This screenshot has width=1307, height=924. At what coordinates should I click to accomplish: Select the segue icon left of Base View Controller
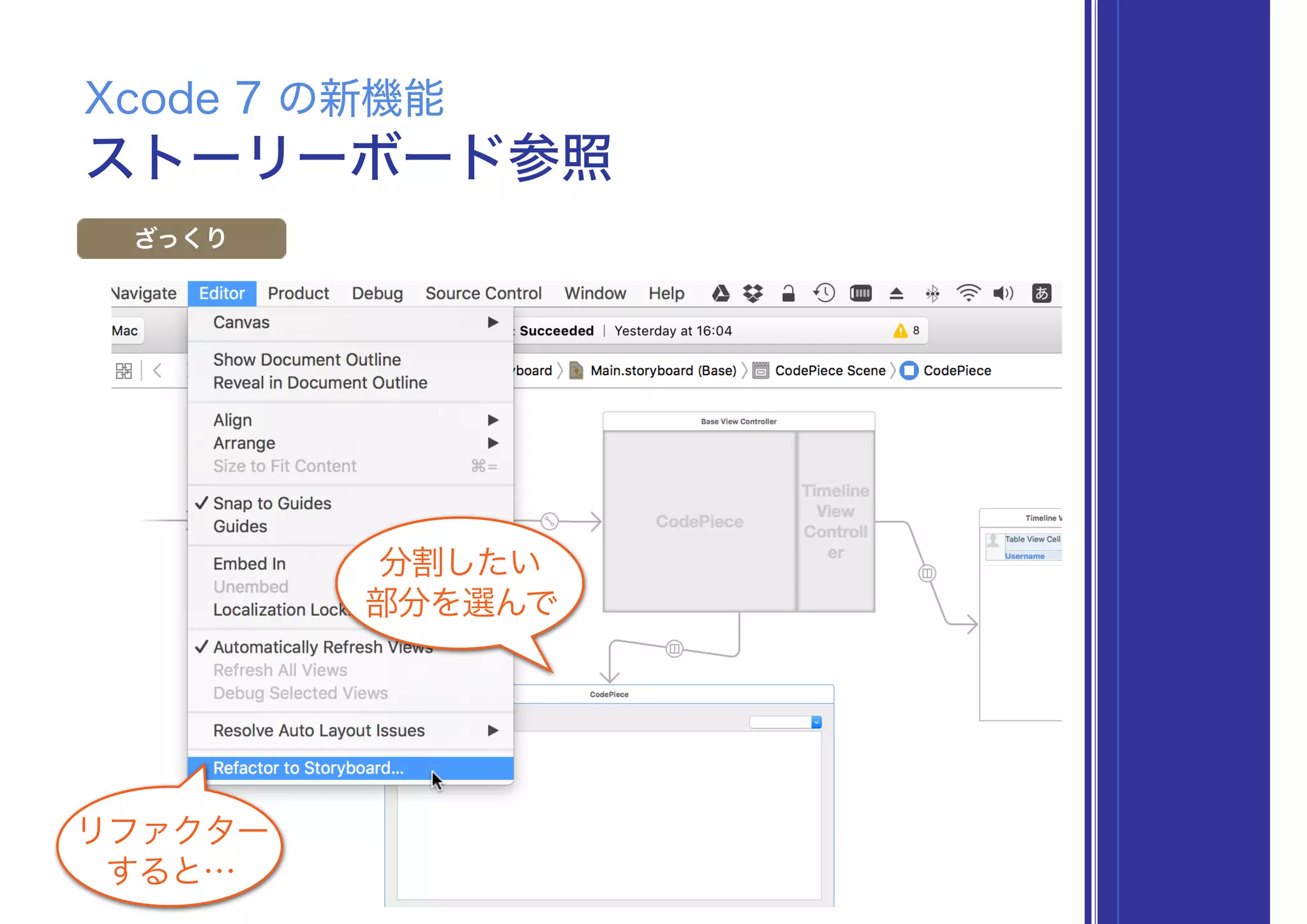pyautogui.click(x=549, y=521)
